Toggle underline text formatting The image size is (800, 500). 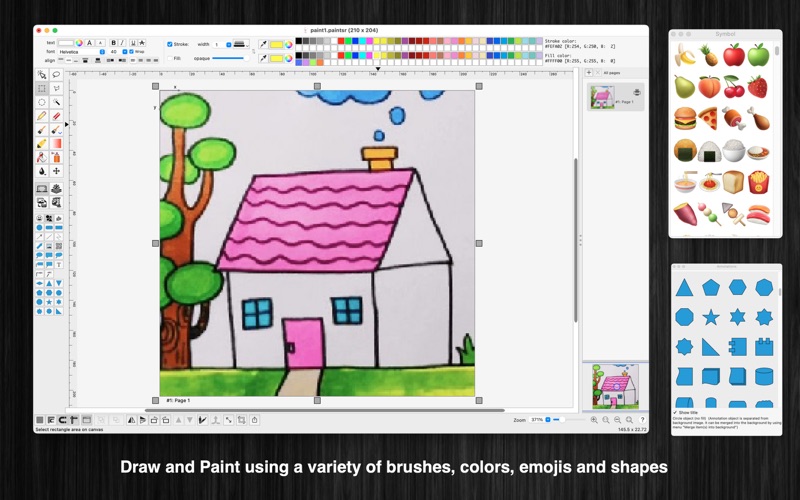point(133,43)
